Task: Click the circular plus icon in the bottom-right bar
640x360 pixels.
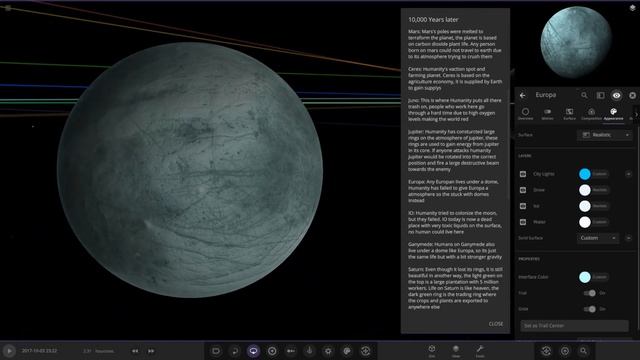Action: click(x=565, y=351)
